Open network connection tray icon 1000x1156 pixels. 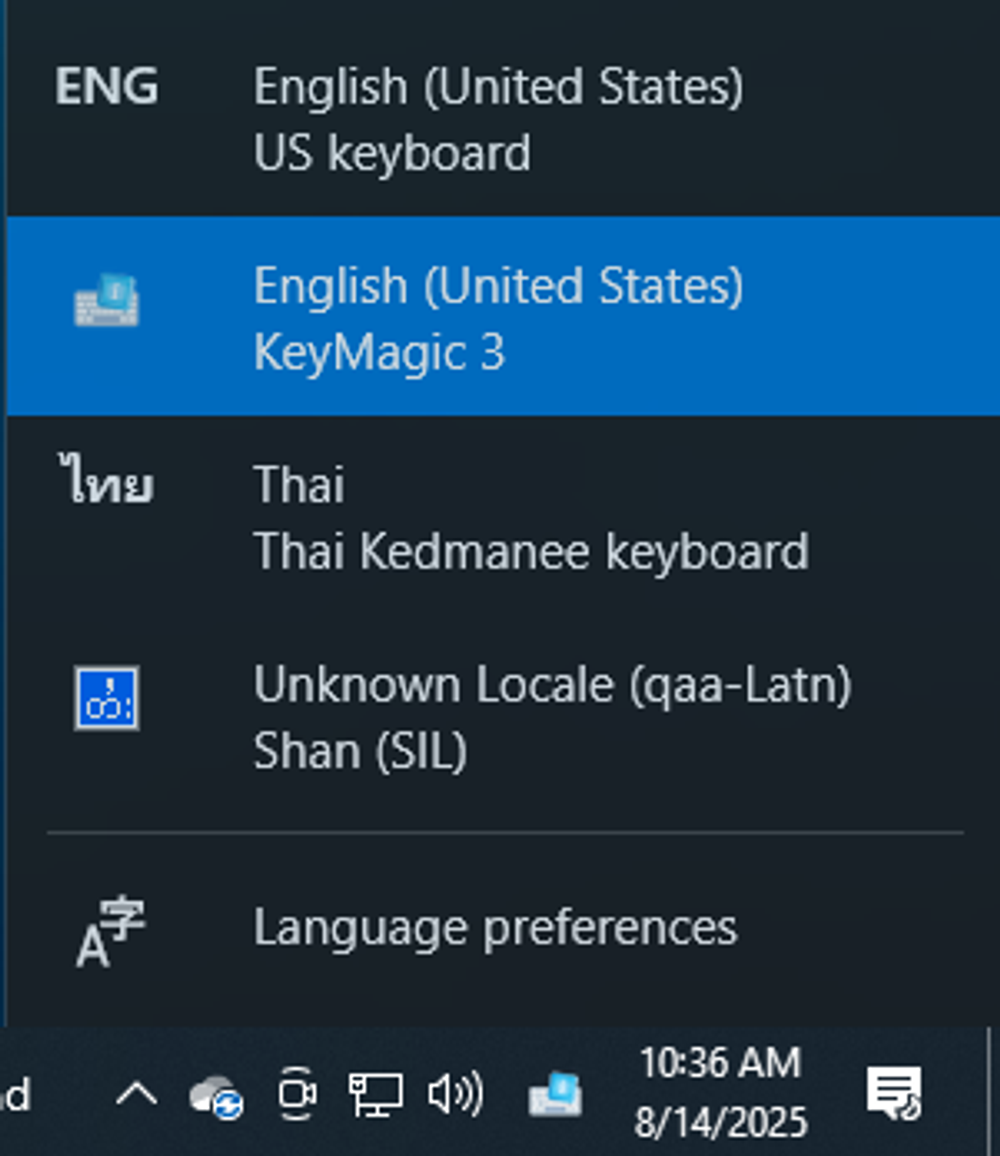[x=376, y=1095]
